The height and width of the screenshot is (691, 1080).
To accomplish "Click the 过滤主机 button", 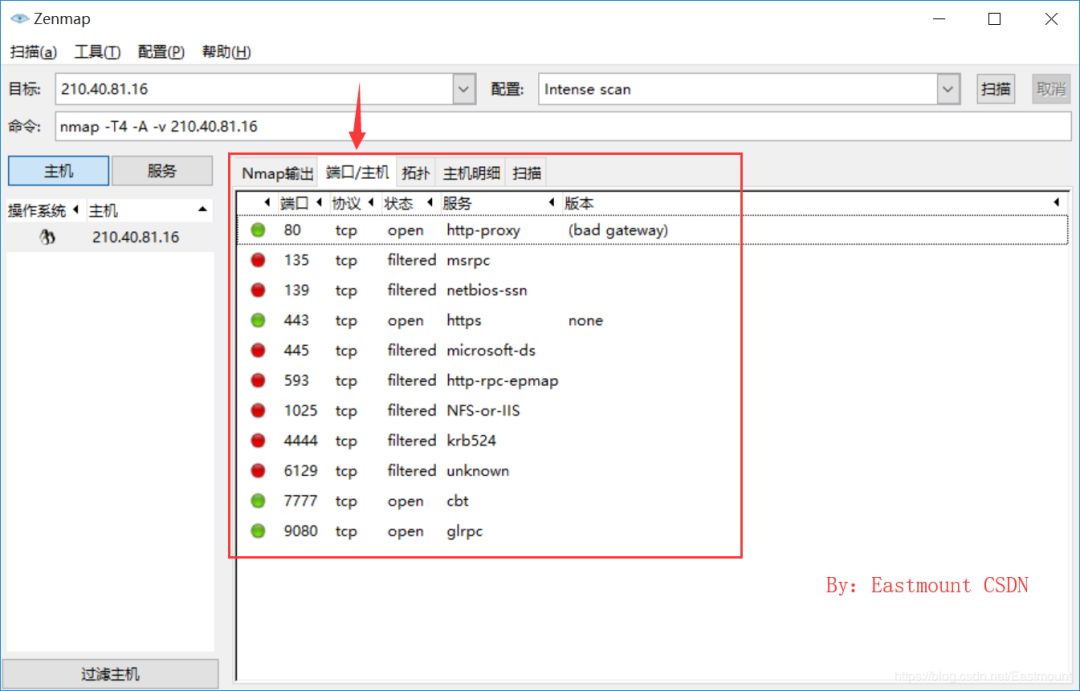I will click(110, 672).
